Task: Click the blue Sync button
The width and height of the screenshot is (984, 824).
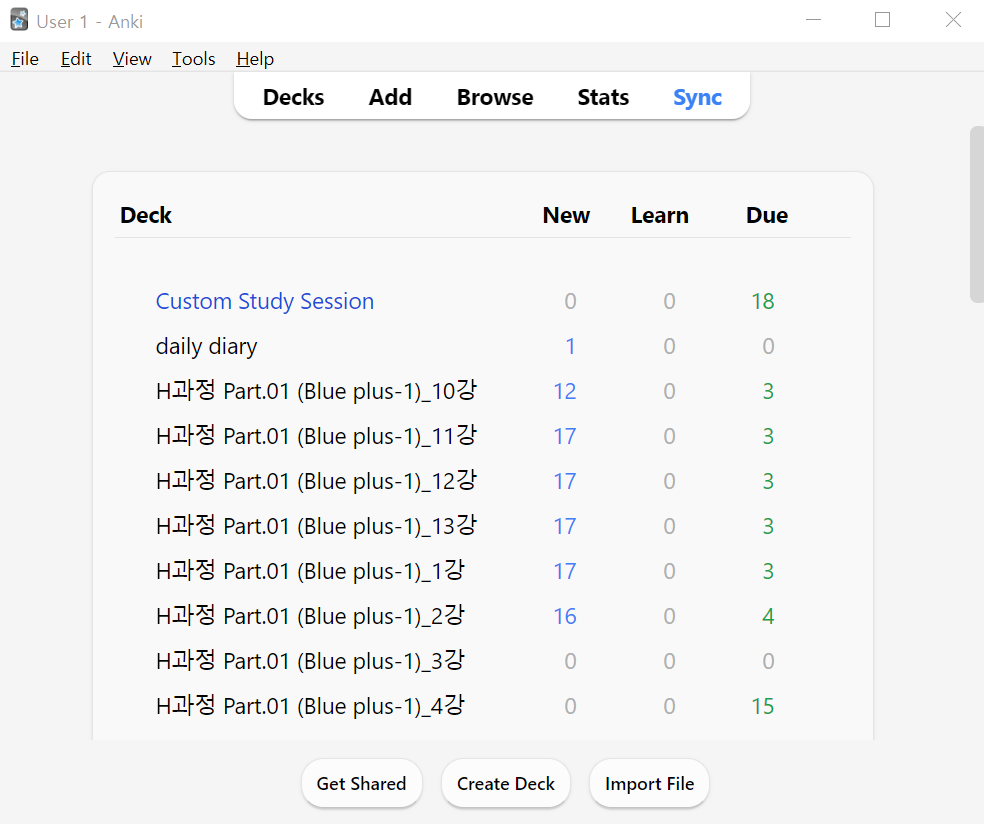Action: pos(697,97)
